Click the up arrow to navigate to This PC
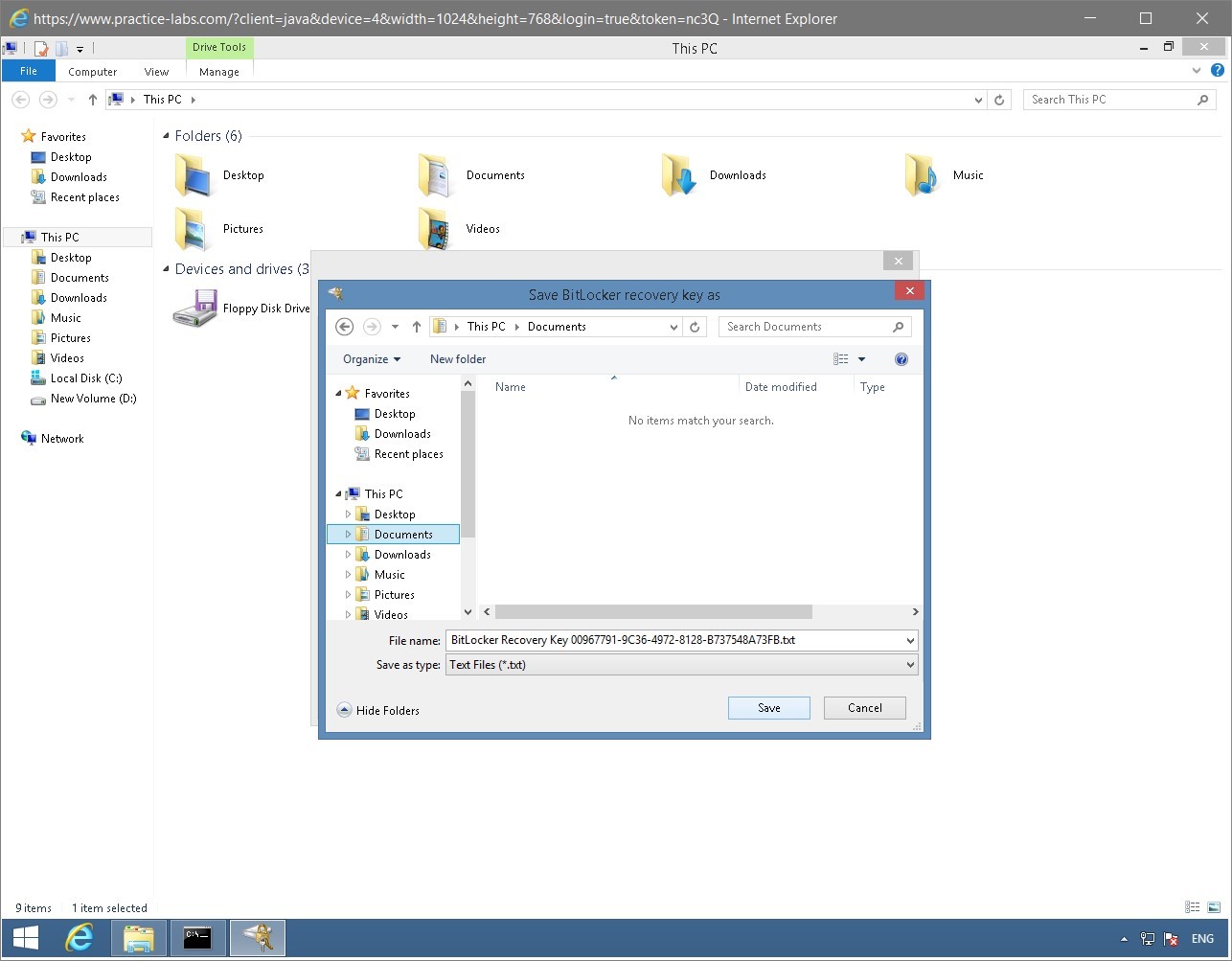Viewport: 1232px width, 961px height. [x=416, y=326]
